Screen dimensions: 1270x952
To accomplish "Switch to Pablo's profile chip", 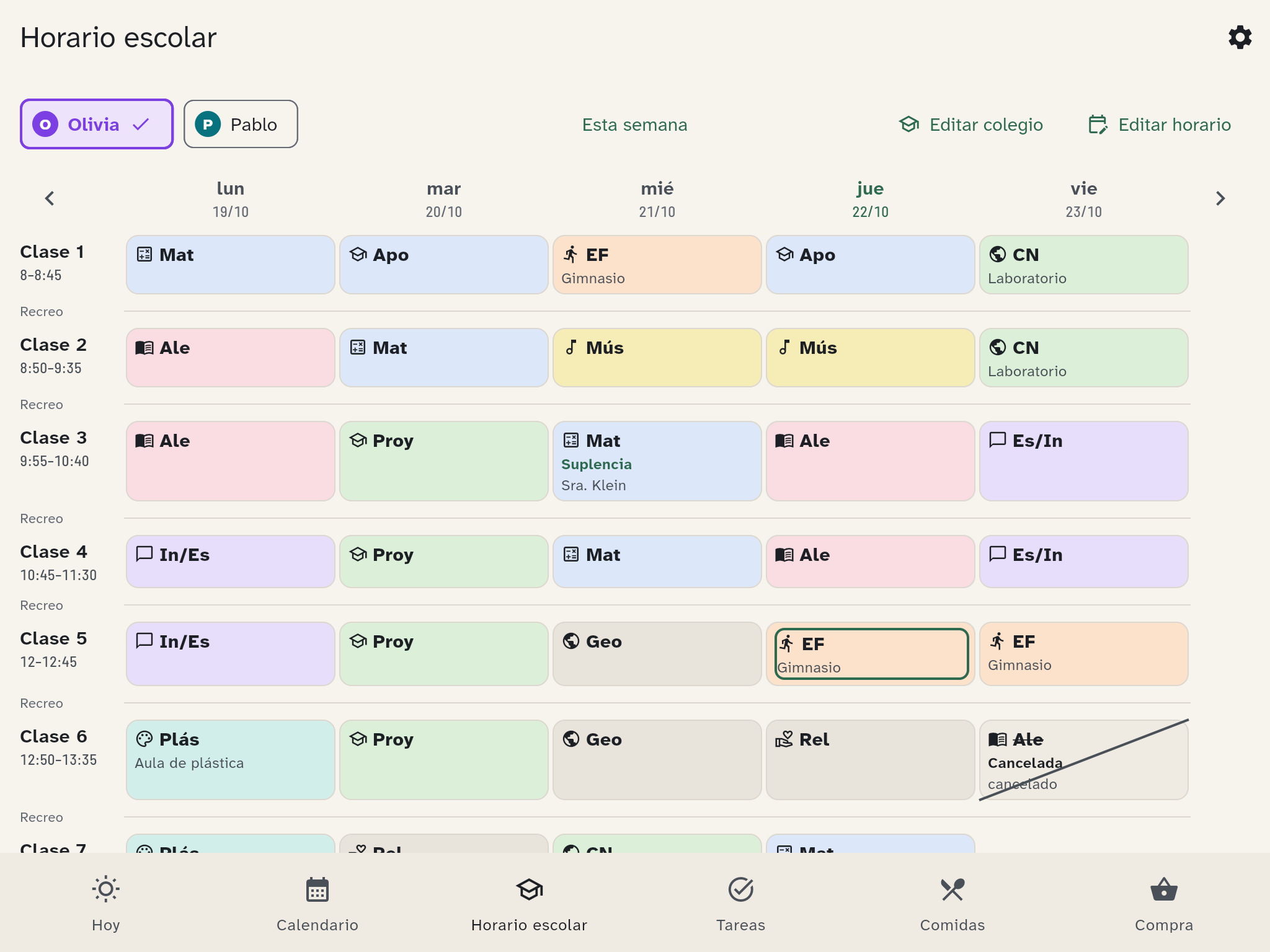I will 241,124.
